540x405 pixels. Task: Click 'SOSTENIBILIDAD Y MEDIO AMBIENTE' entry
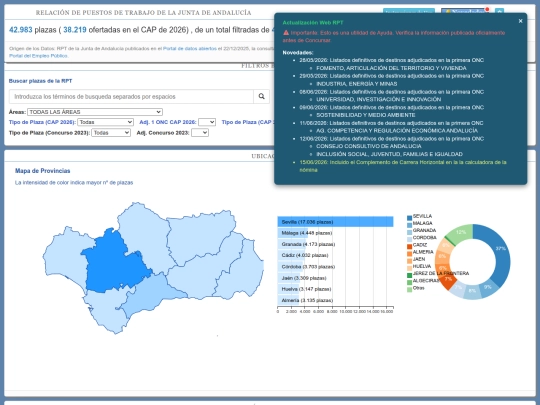pyautogui.click(x=366, y=115)
